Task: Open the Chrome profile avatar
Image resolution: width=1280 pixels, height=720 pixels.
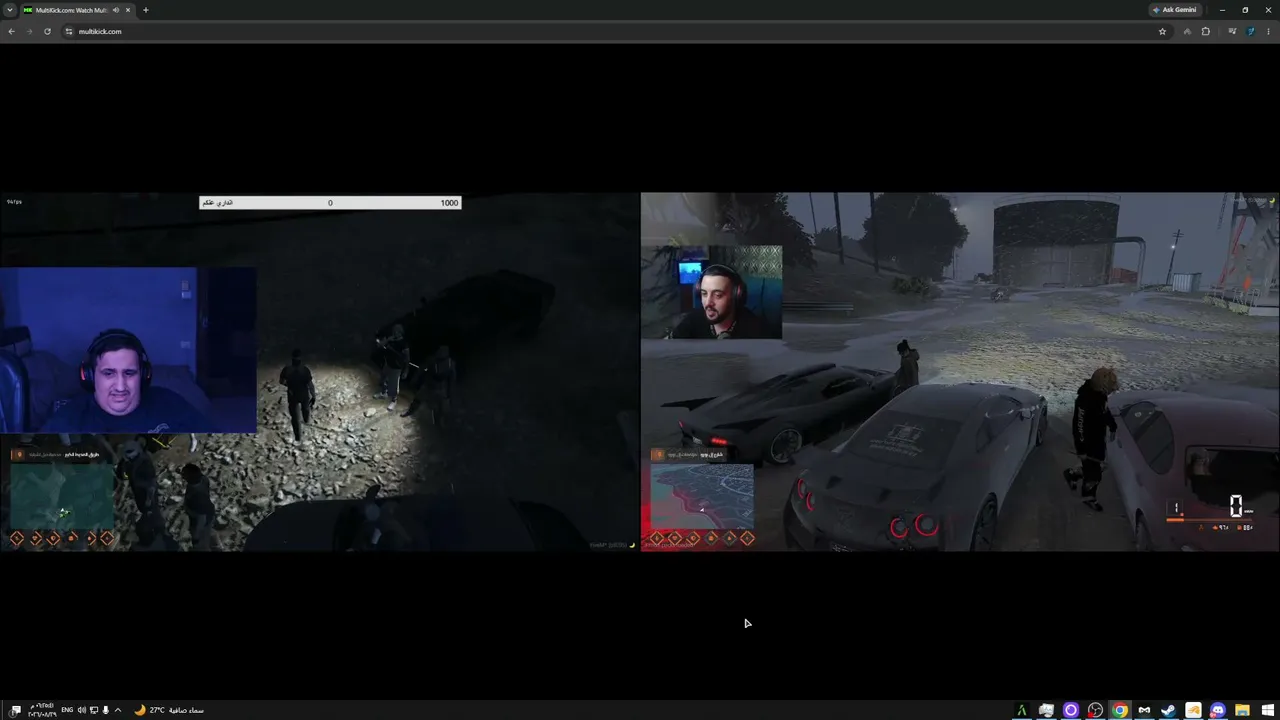Action: click(1250, 31)
